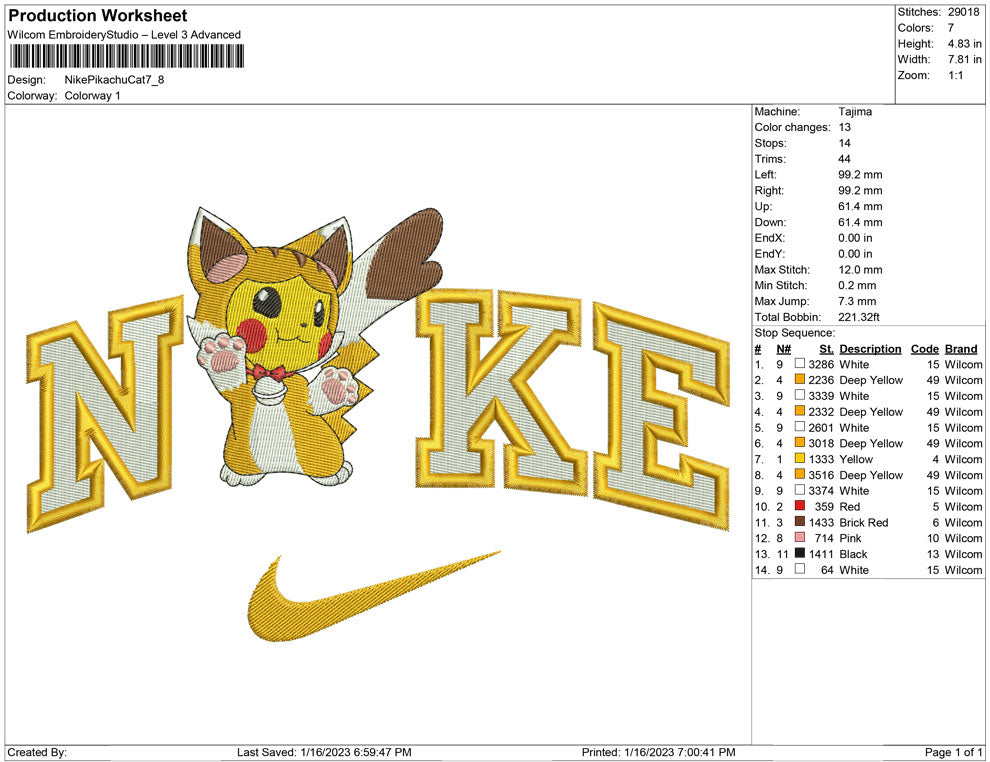The width and height of the screenshot is (990, 762).
Task: Click the Brand column header
Action: 961,349
